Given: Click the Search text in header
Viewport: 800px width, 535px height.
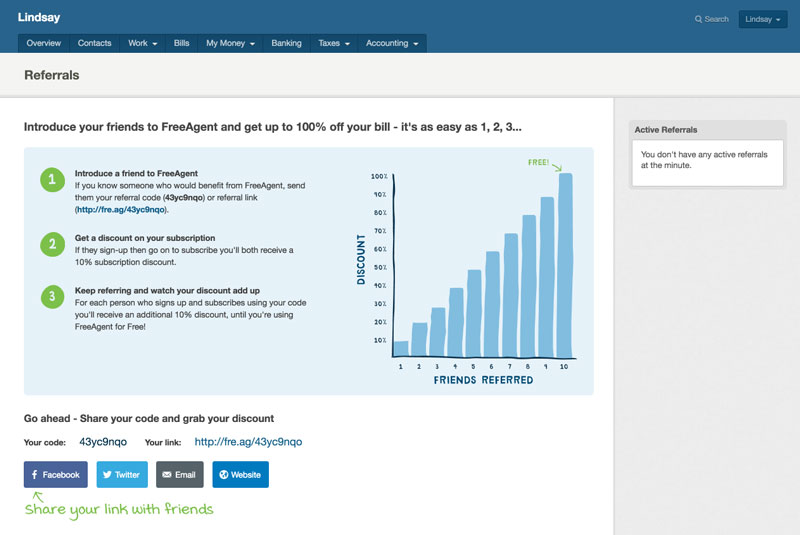Looking at the screenshot, I should click(x=716, y=19).
